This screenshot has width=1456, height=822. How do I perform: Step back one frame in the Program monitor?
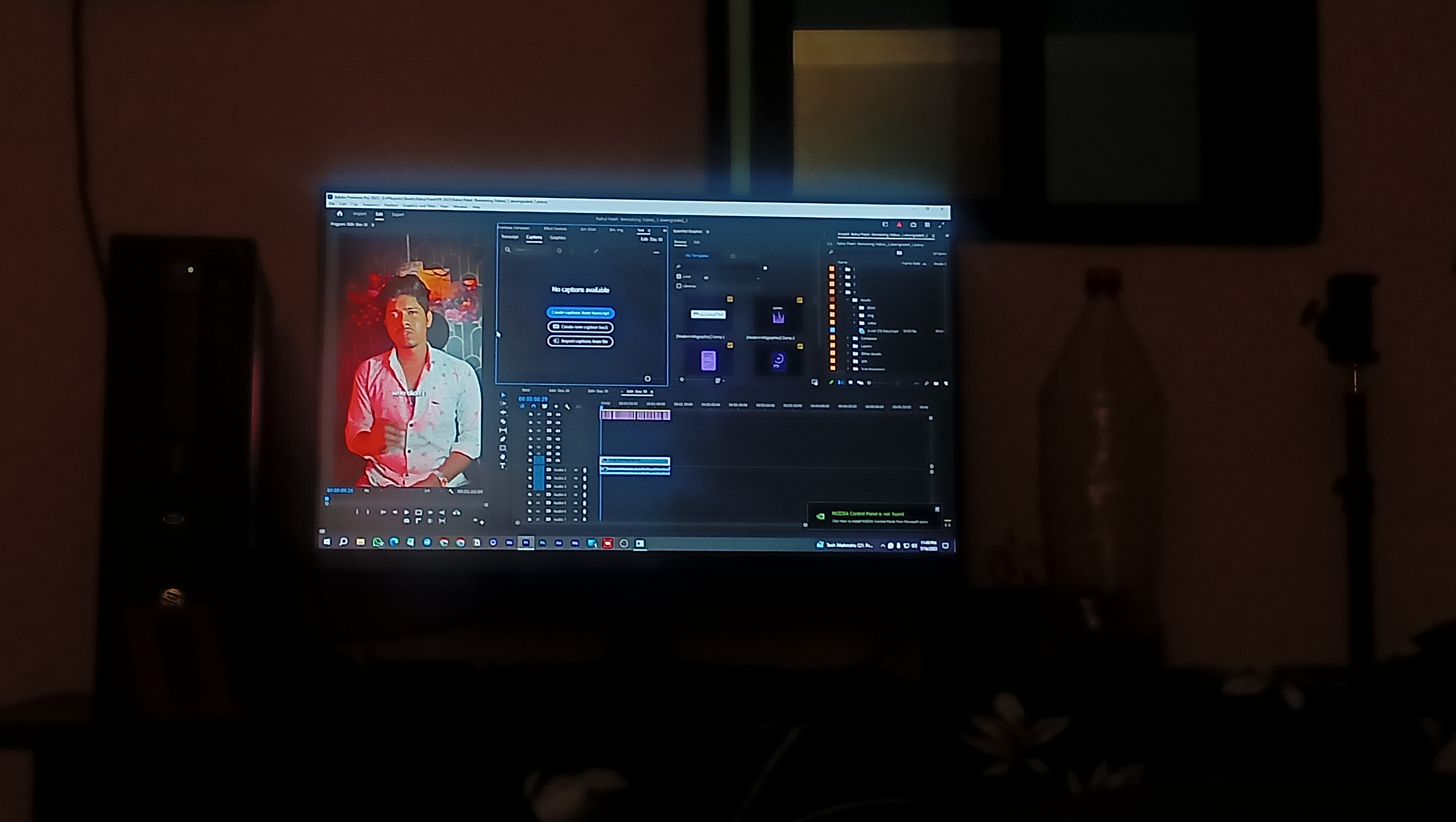(x=395, y=512)
